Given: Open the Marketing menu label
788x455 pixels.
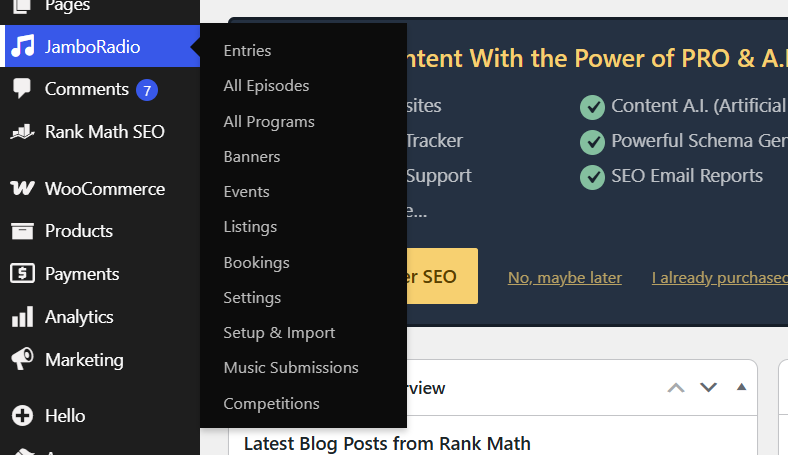Looking at the screenshot, I should click(x=84, y=360).
